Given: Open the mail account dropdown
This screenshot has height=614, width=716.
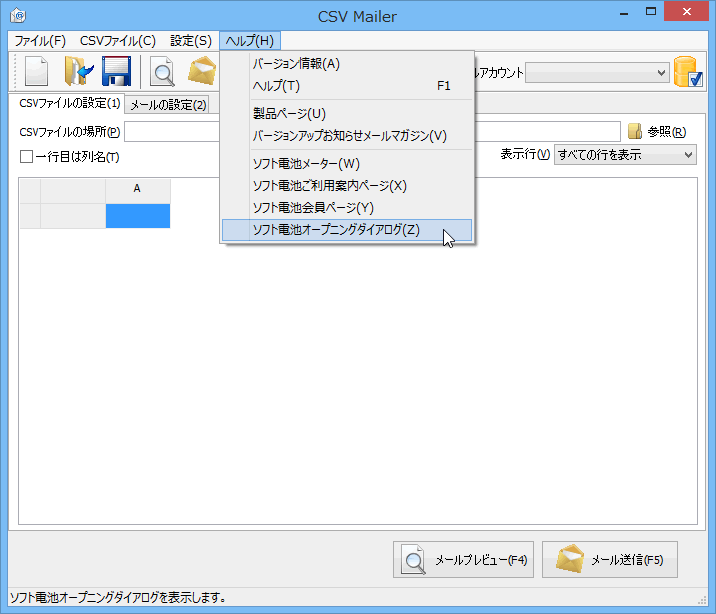Looking at the screenshot, I should tap(597, 73).
